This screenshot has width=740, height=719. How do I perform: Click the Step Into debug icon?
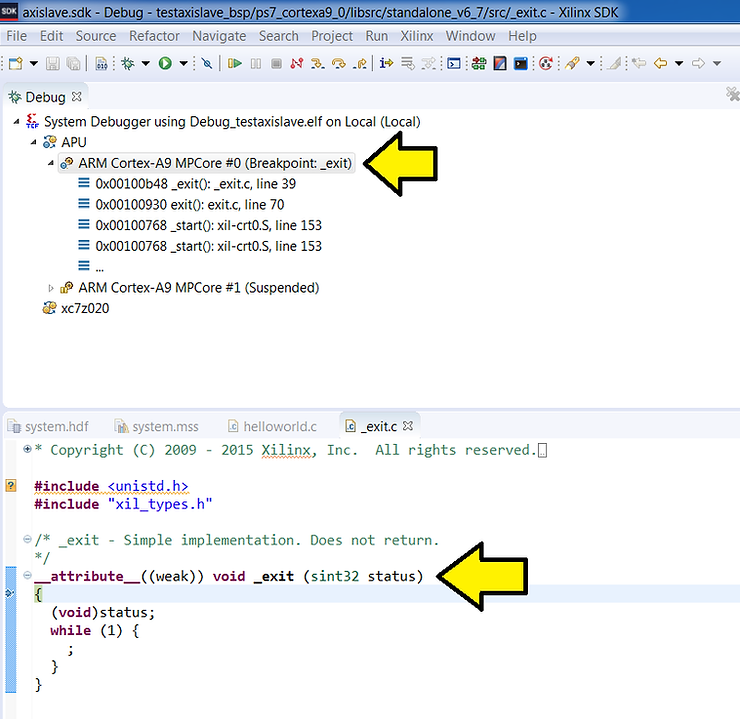click(x=317, y=63)
